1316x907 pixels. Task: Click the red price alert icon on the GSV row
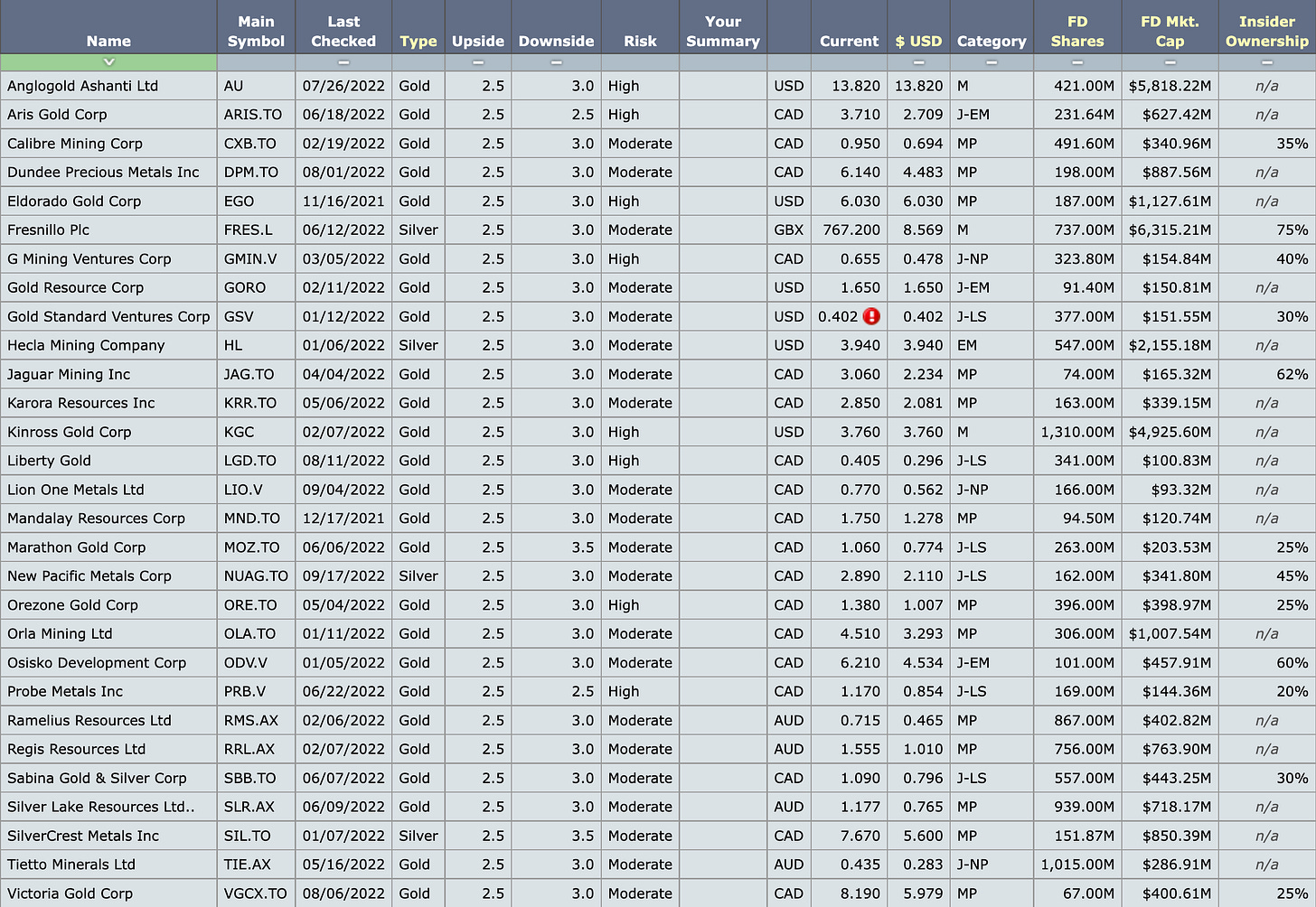872,316
